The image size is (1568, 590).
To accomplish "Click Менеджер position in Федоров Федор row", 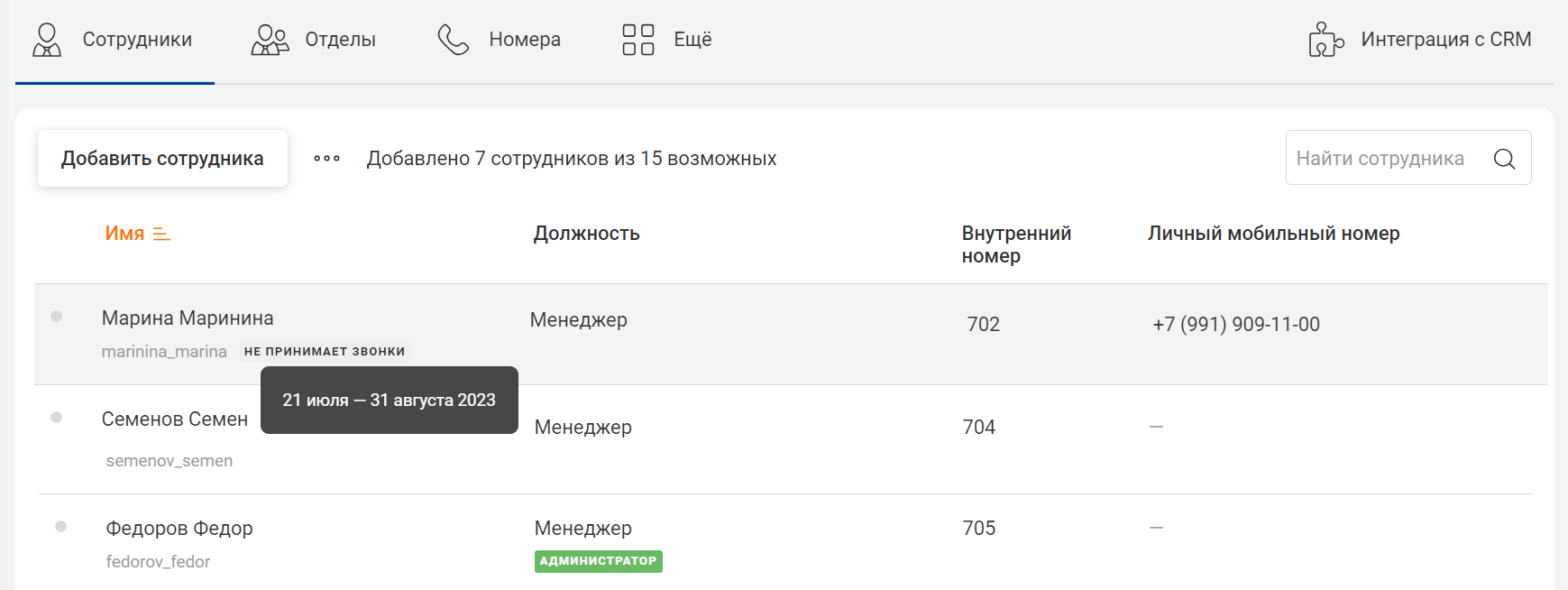I will pos(583,529).
